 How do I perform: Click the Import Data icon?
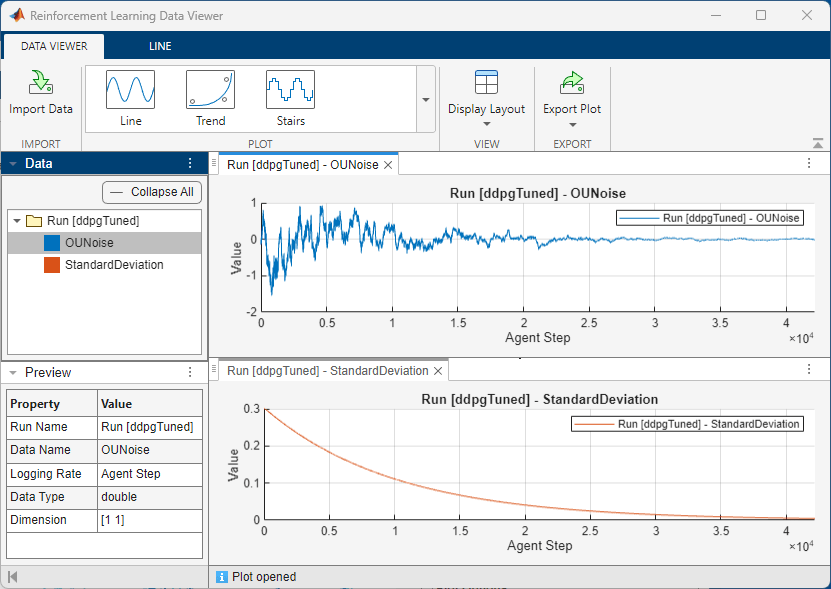tap(41, 84)
